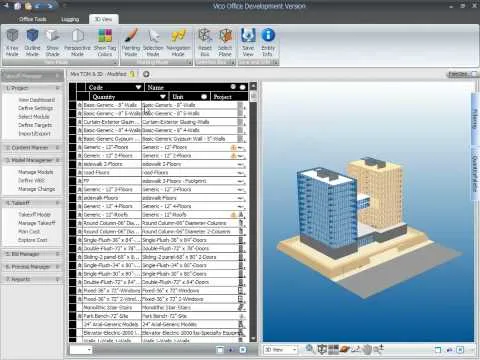Select the blue tower in the 3D view
Screen dimensions: 480x360
327,213
